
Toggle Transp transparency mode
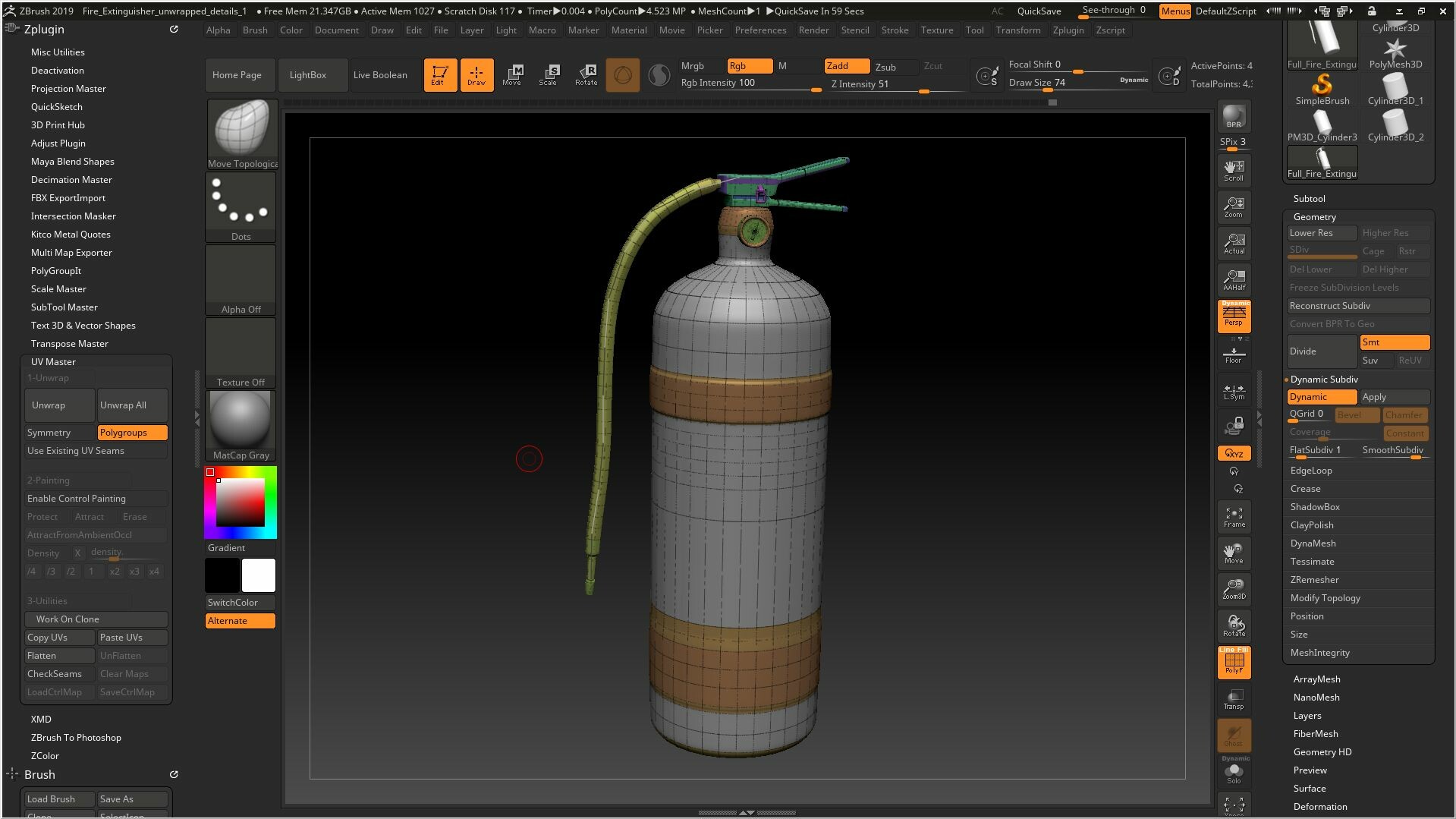point(1234,698)
